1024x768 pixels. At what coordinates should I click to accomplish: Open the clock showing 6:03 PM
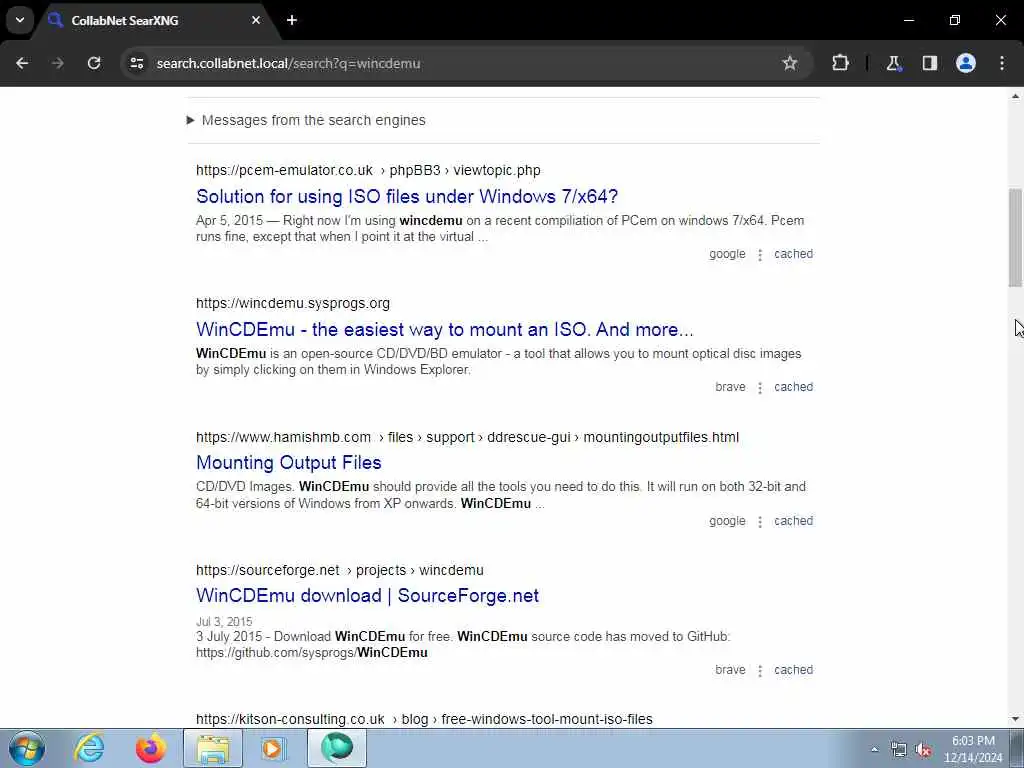(x=973, y=749)
